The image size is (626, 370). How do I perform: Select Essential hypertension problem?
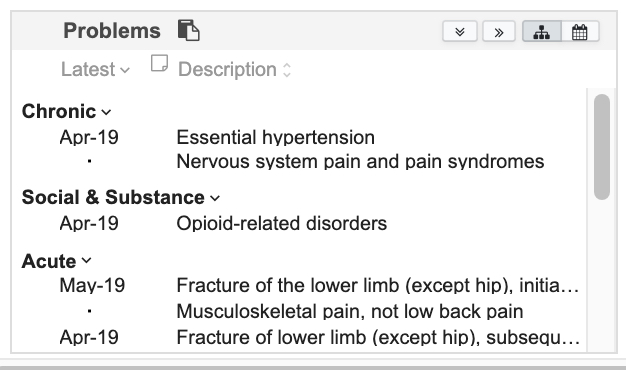275,137
